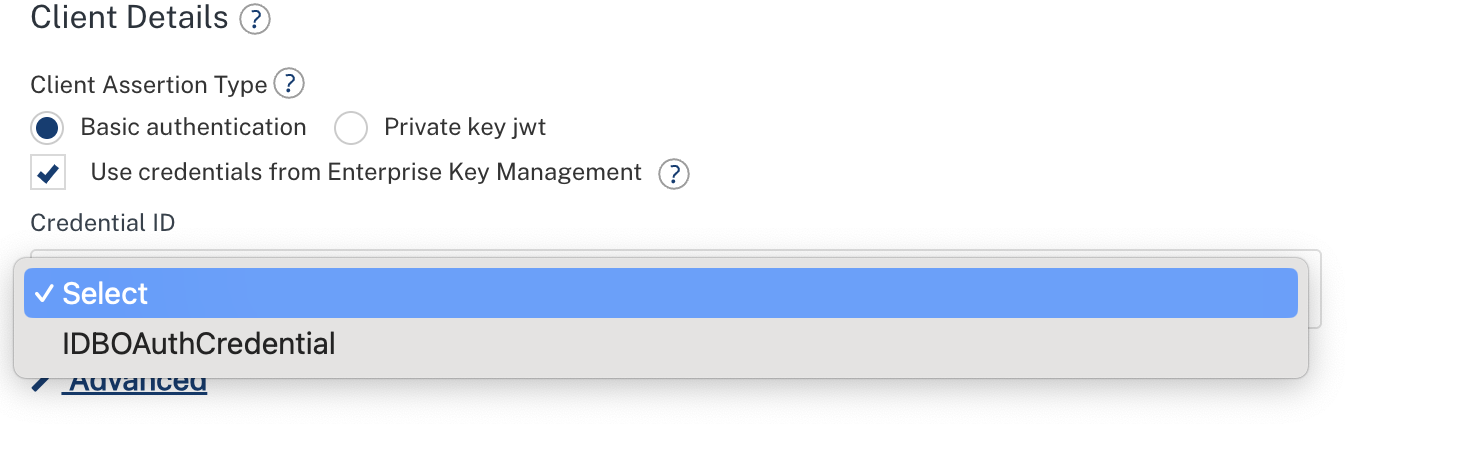Viewport: 1484px width, 462px height.
Task: Choose the Private key jwt radio button
Action: tap(351, 128)
